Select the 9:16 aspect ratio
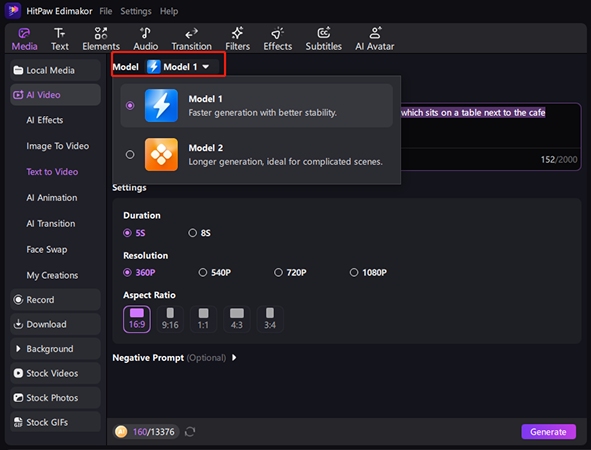The image size is (591, 450). click(x=170, y=319)
